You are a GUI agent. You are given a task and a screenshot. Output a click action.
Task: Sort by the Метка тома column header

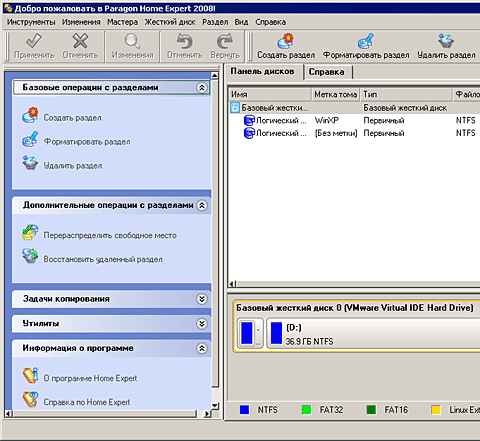(336, 94)
